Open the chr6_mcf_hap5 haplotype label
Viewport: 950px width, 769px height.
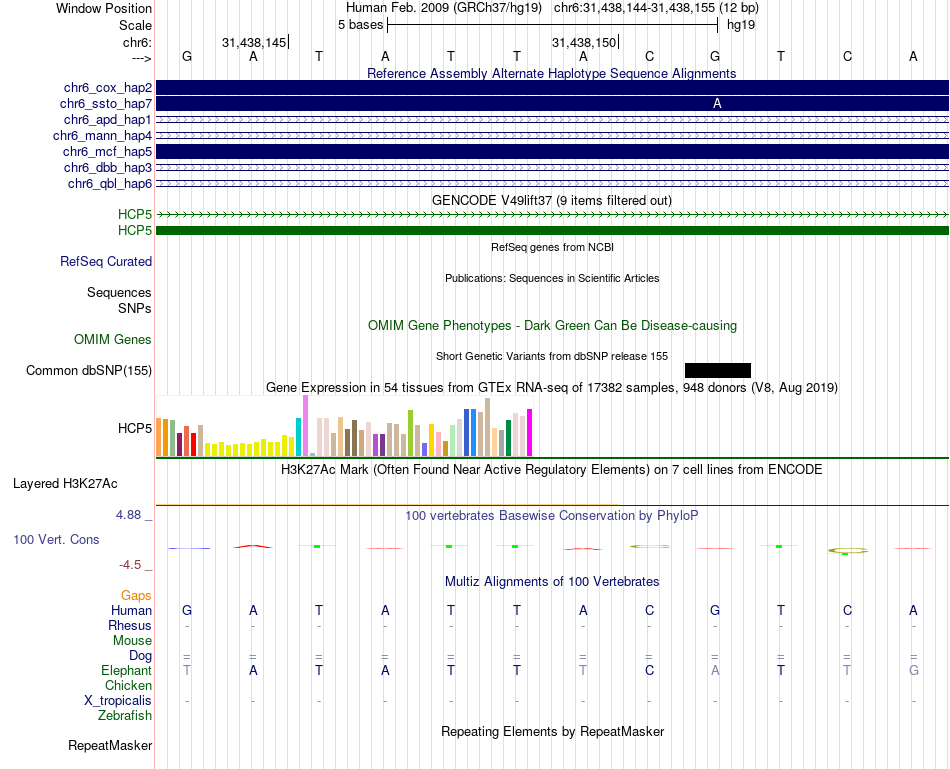click(x=107, y=151)
